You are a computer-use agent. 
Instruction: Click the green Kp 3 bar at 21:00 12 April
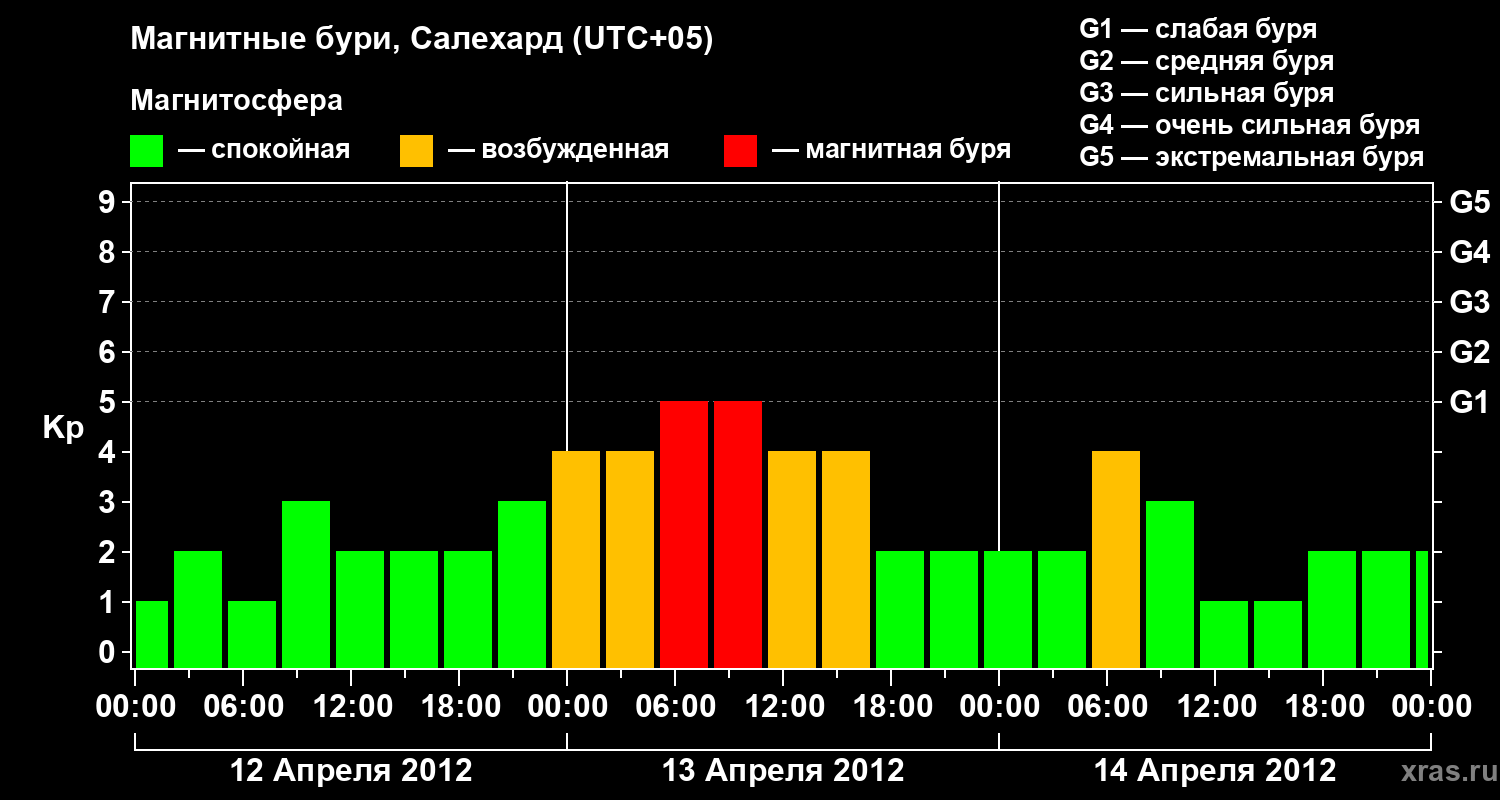pos(522,585)
